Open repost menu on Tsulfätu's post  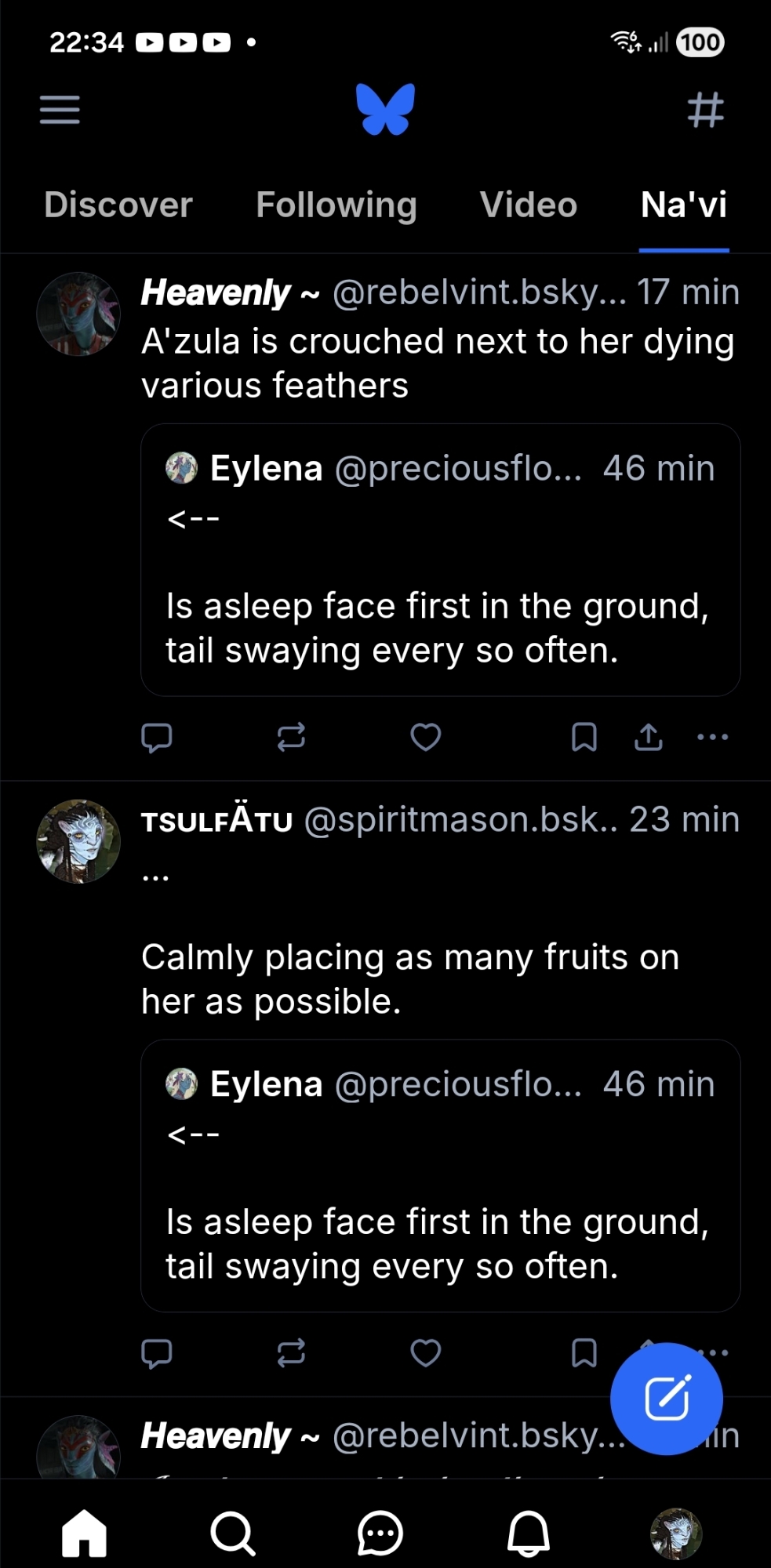pos(291,1353)
